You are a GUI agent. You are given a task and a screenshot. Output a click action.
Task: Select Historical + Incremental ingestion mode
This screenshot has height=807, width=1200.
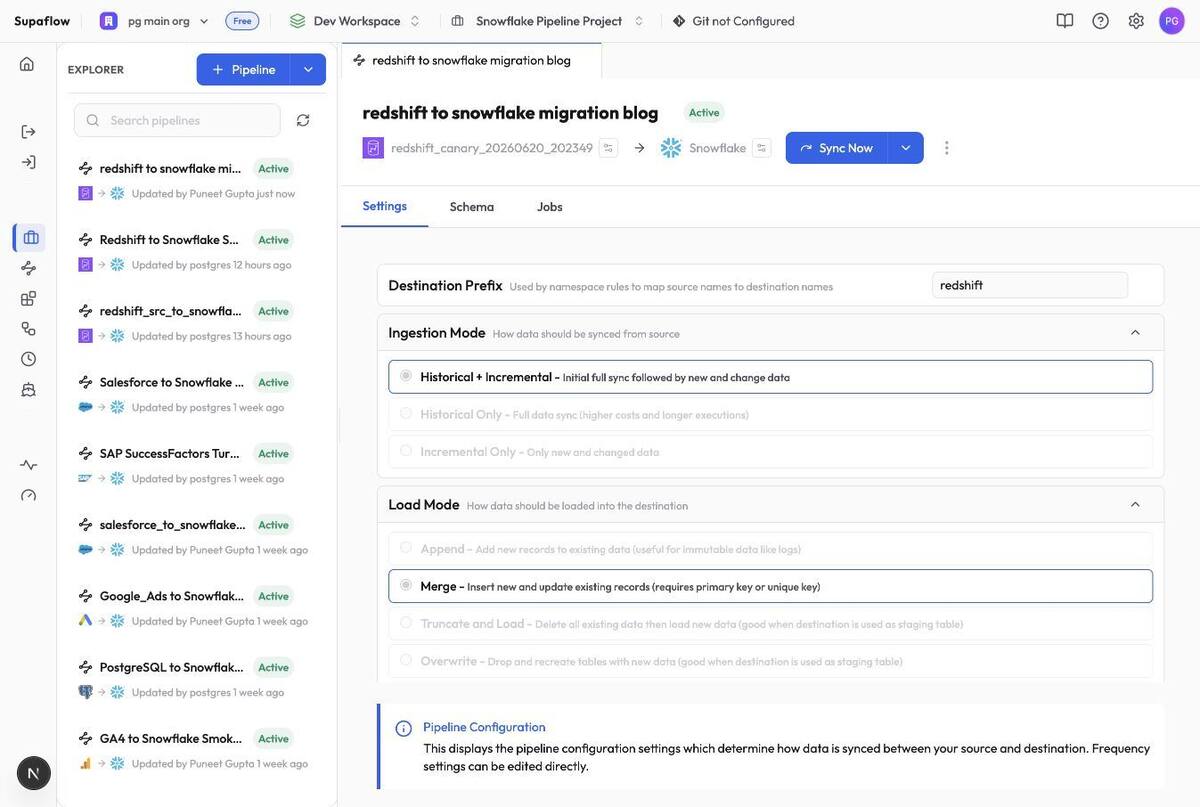tap(771, 377)
